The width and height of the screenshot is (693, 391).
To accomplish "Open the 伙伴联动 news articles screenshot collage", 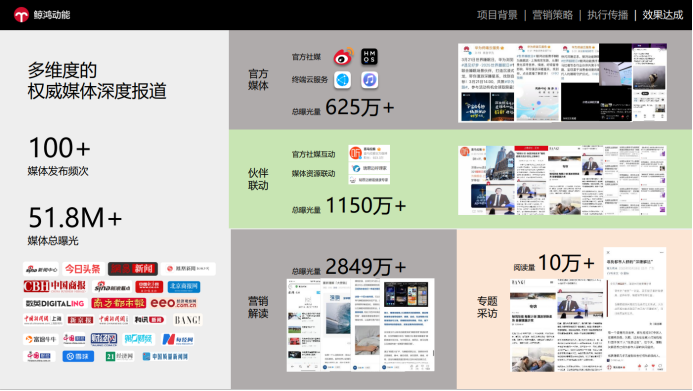I will 562,180.
